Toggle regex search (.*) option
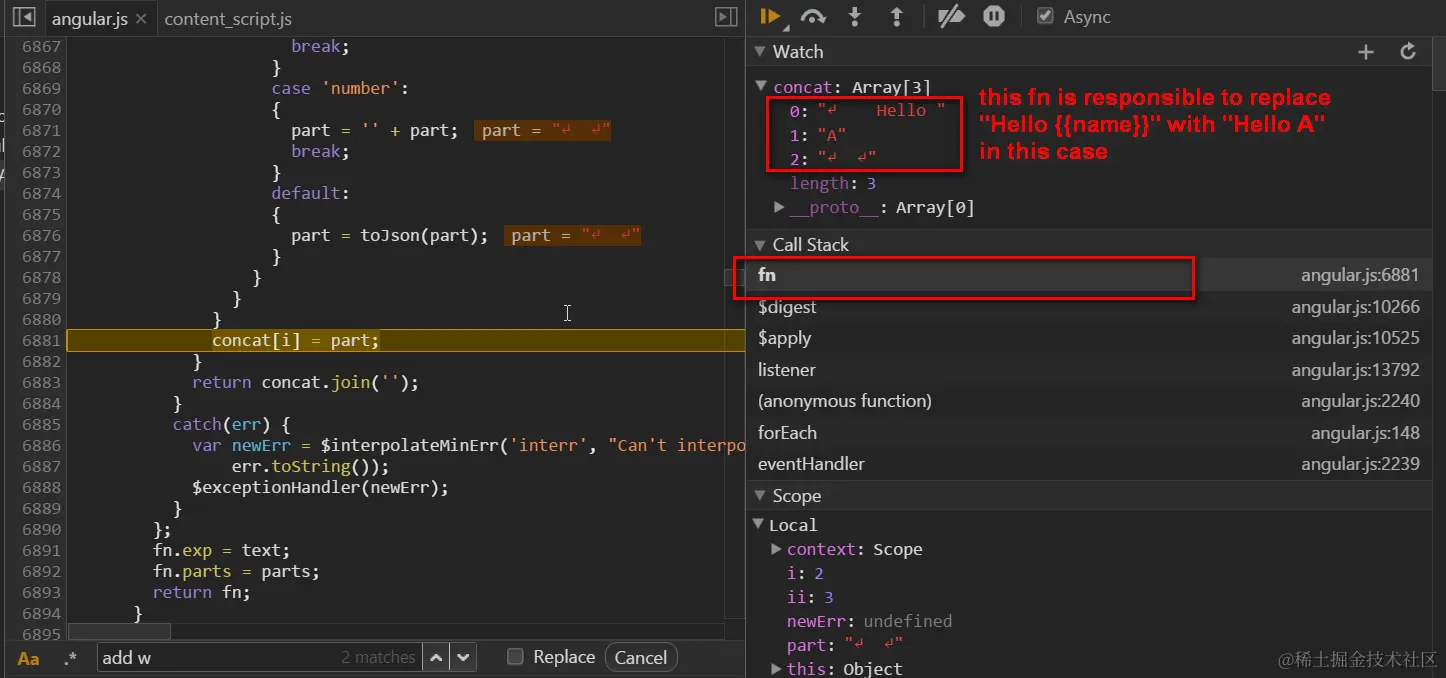Screen dimensions: 1446x678 70,658
